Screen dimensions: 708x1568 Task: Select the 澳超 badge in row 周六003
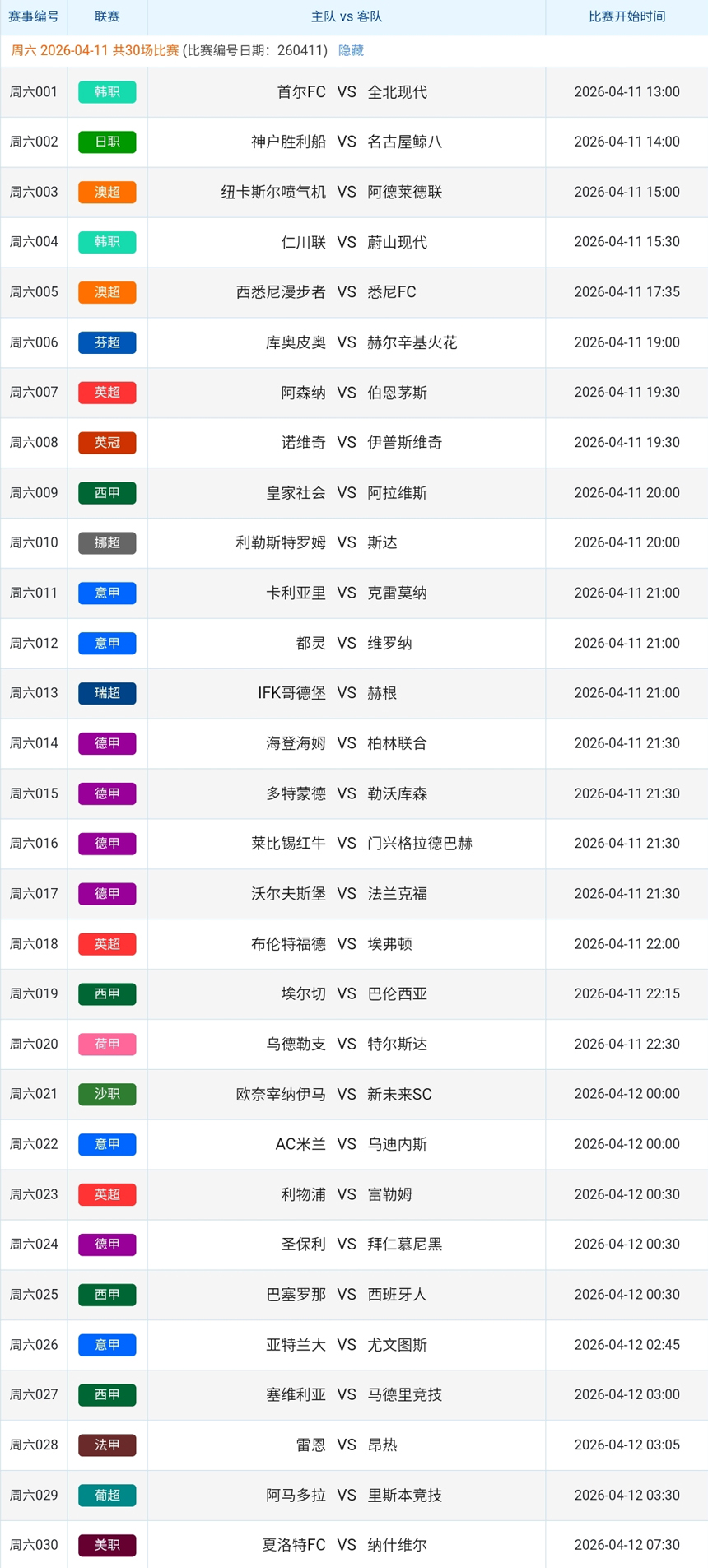point(107,192)
